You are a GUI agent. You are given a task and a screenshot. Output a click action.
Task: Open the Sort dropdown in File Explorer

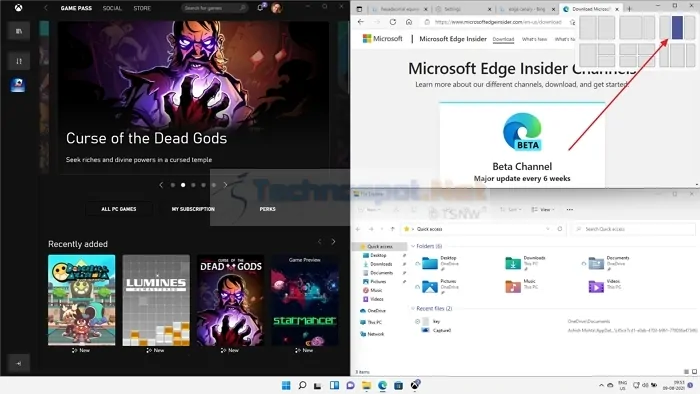coord(510,209)
